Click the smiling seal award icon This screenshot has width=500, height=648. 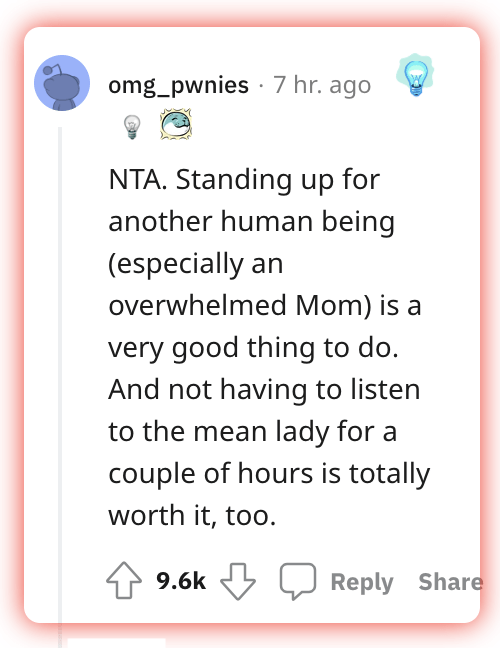point(176,124)
